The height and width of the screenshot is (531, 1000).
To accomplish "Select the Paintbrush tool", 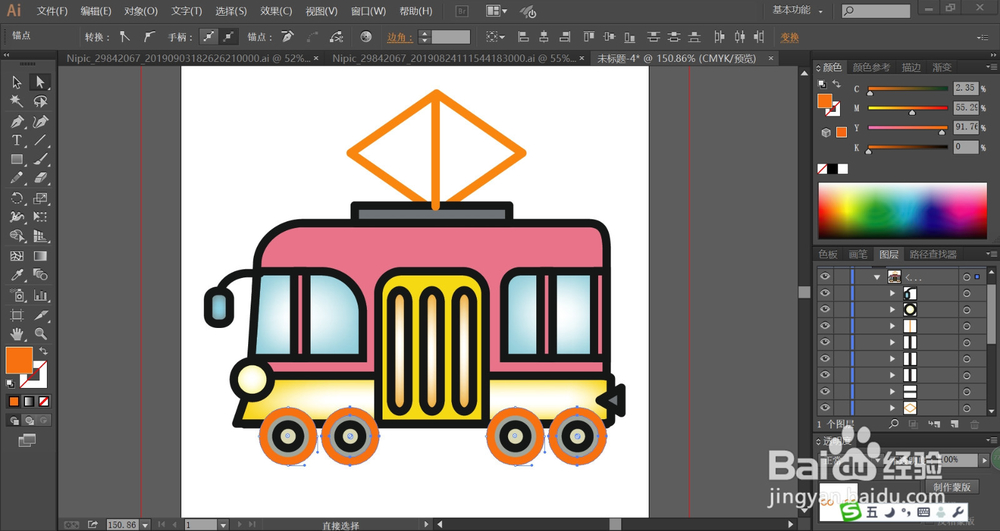I will (40, 159).
